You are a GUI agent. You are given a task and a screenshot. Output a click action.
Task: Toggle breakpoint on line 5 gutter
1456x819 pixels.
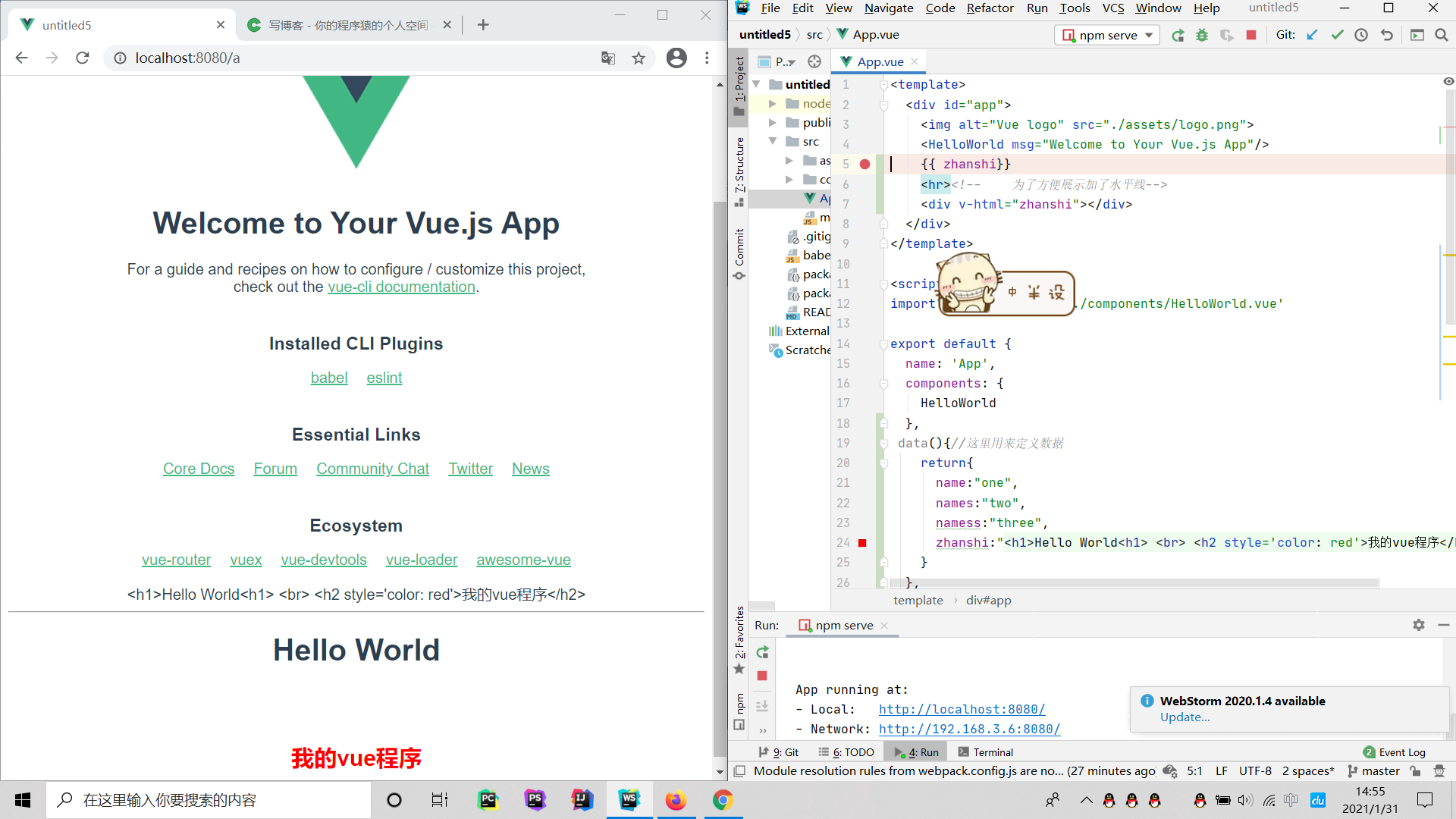[x=864, y=165]
